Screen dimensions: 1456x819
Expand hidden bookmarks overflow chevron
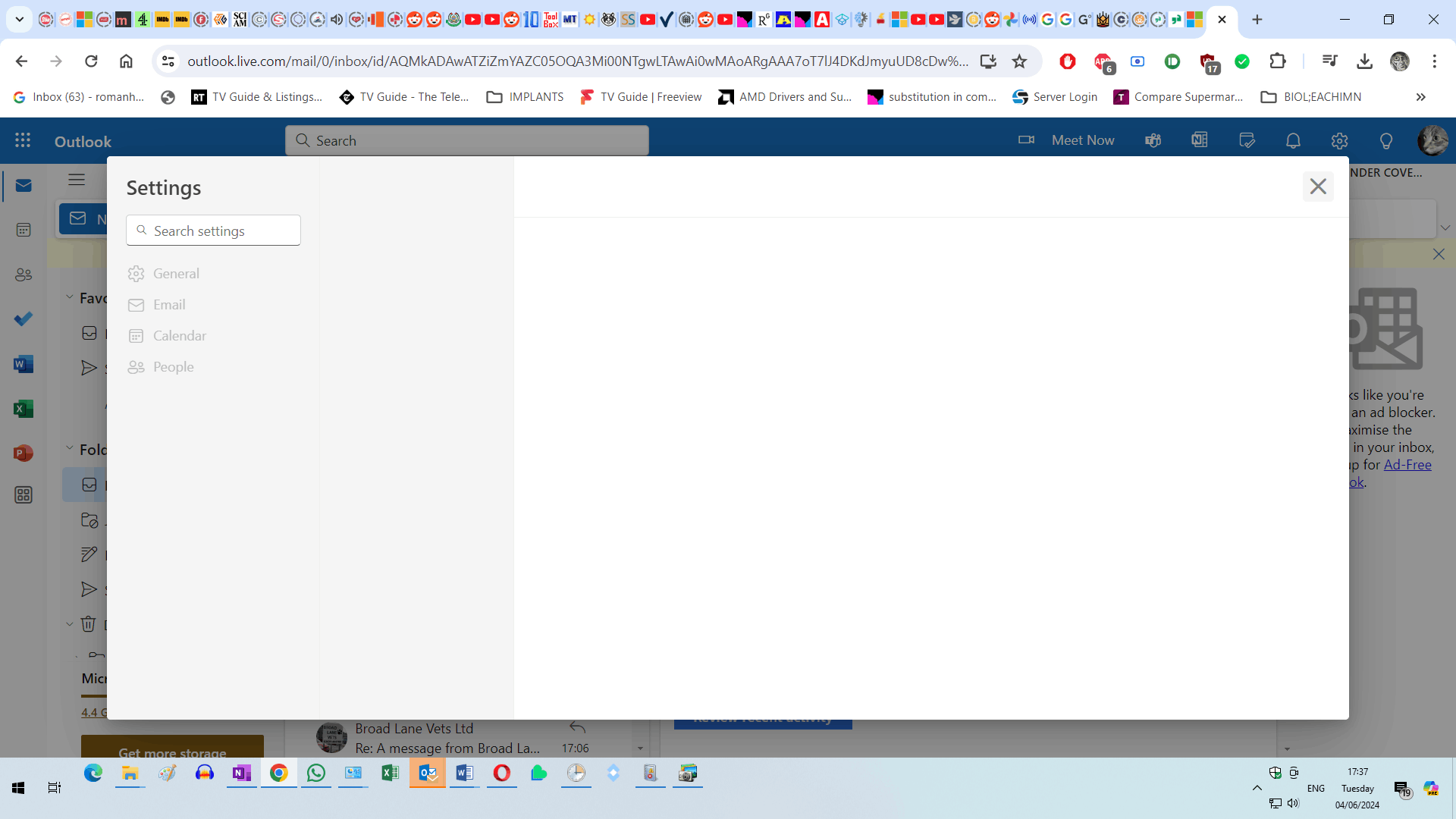click(x=1420, y=97)
